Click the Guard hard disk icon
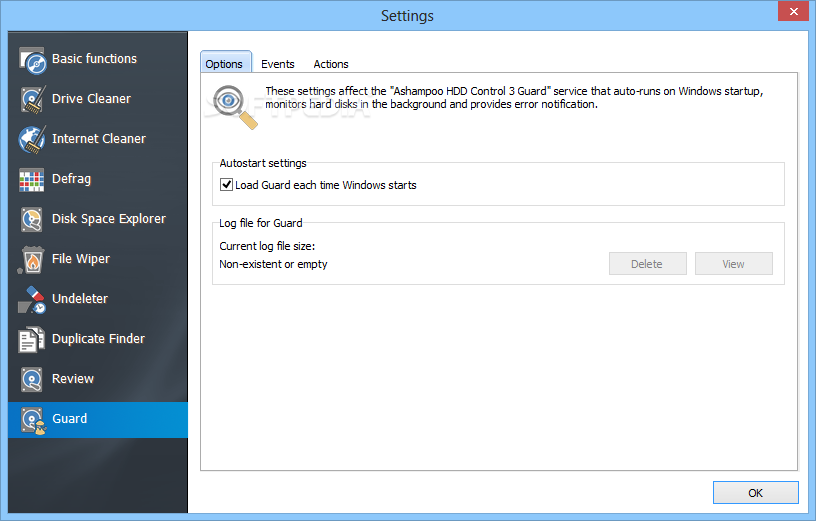816x521 pixels. point(33,421)
